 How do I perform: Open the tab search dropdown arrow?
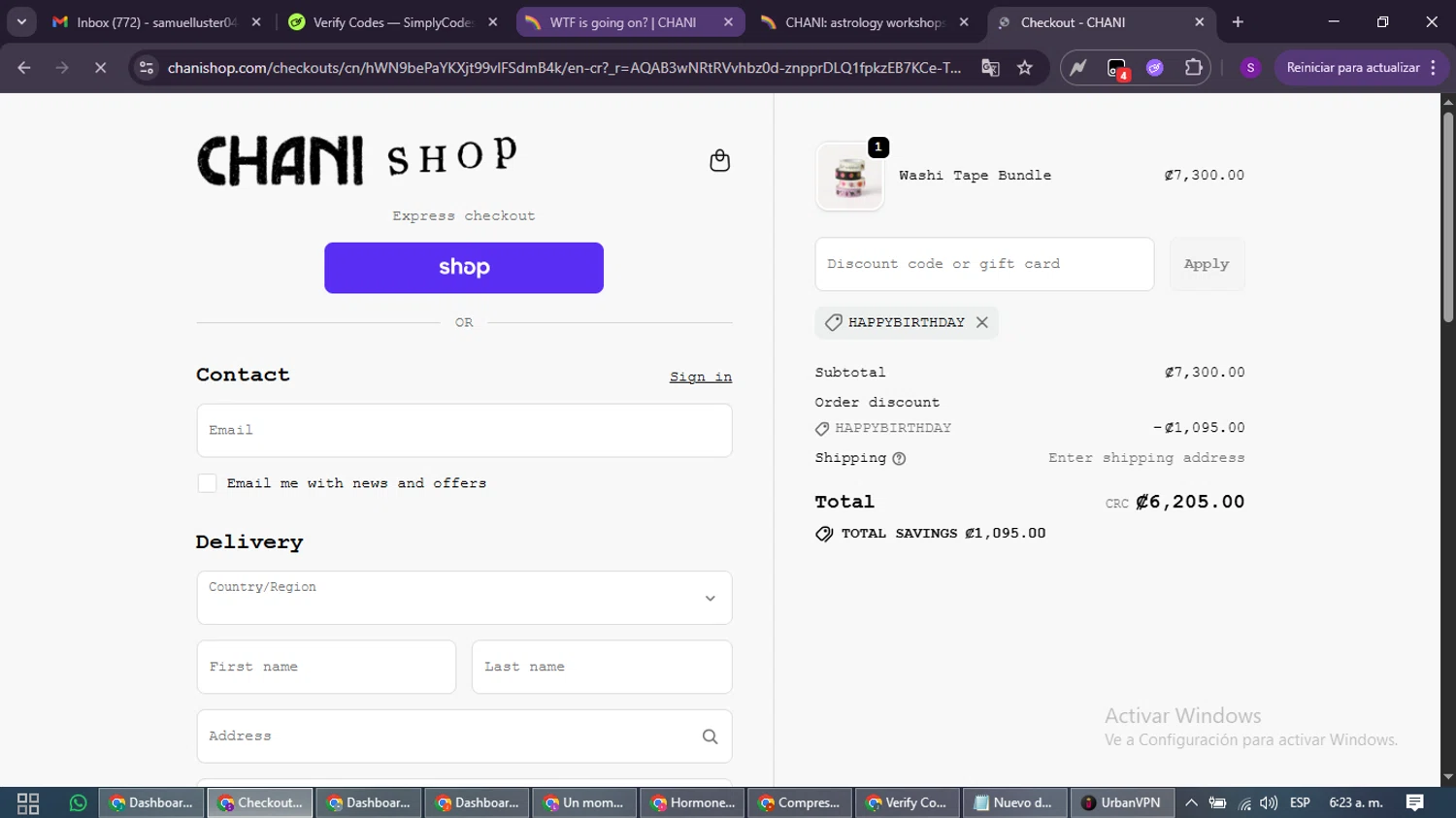[x=21, y=21]
